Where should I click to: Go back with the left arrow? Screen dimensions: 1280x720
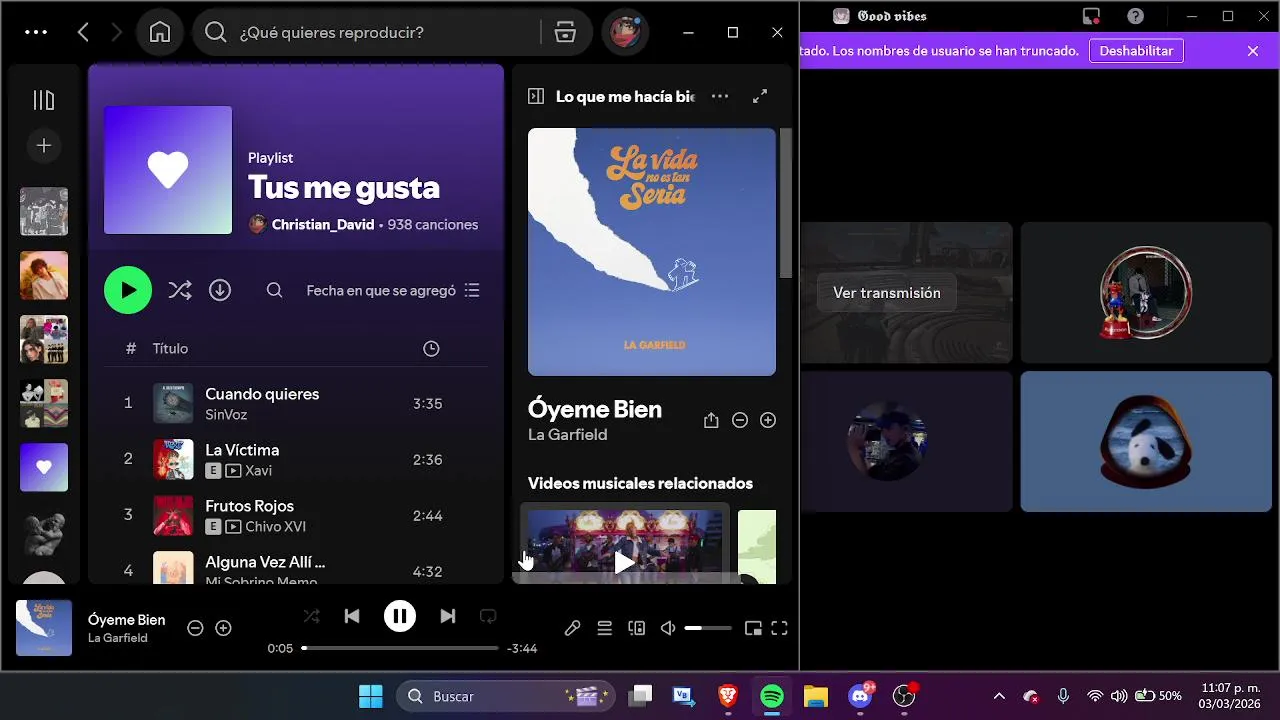[x=83, y=32]
